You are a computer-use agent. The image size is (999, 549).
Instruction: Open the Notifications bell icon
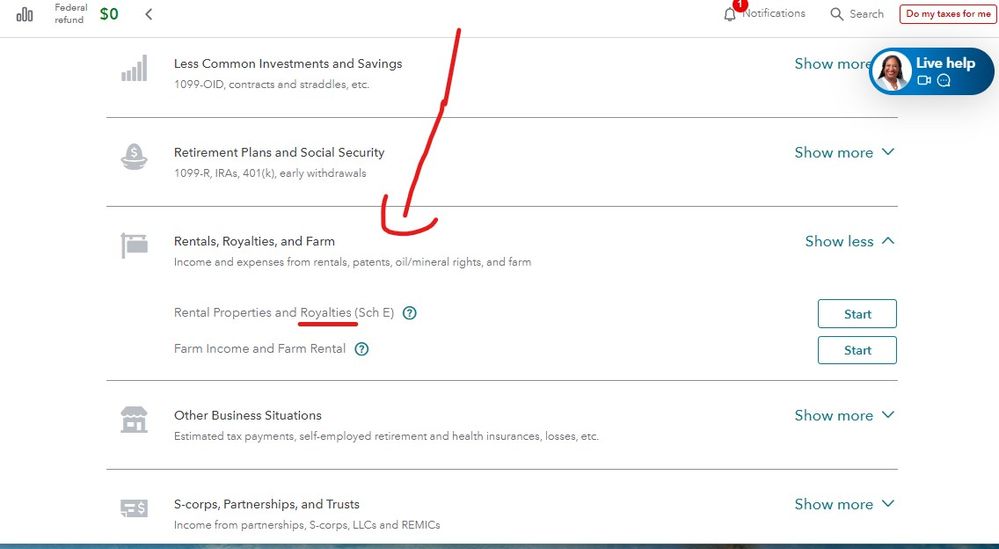(730, 14)
